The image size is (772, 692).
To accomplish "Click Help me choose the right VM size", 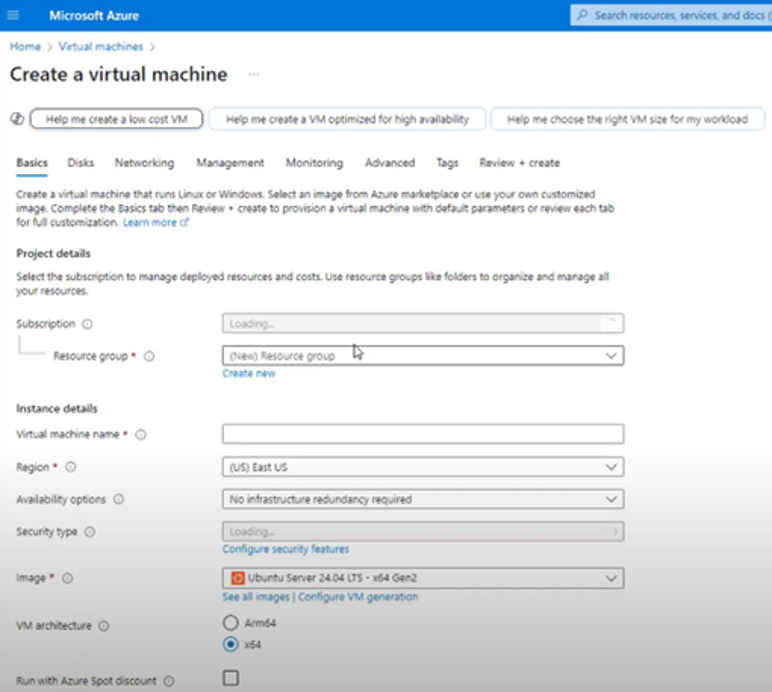I will coord(627,119).
